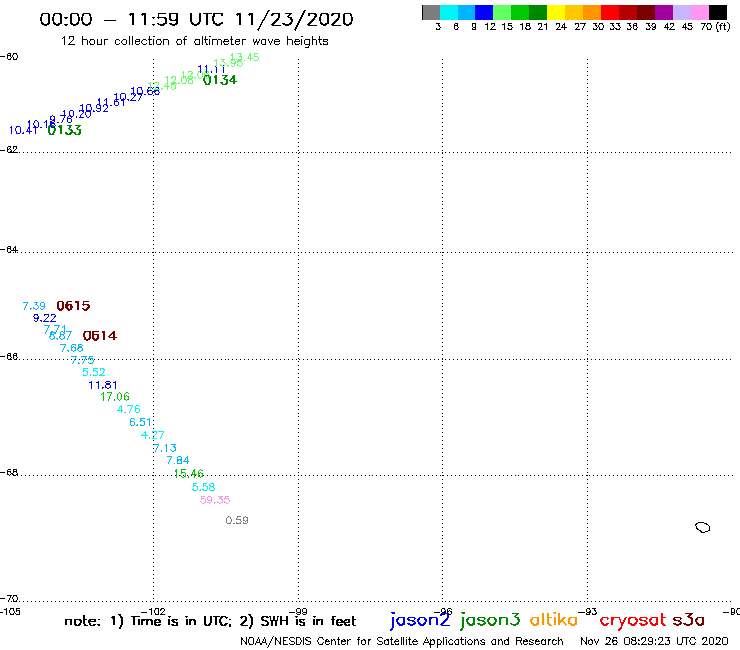Click the 'note: 1) Time is in UTC' text
This screenshot has height=650, width=740.
148,621
